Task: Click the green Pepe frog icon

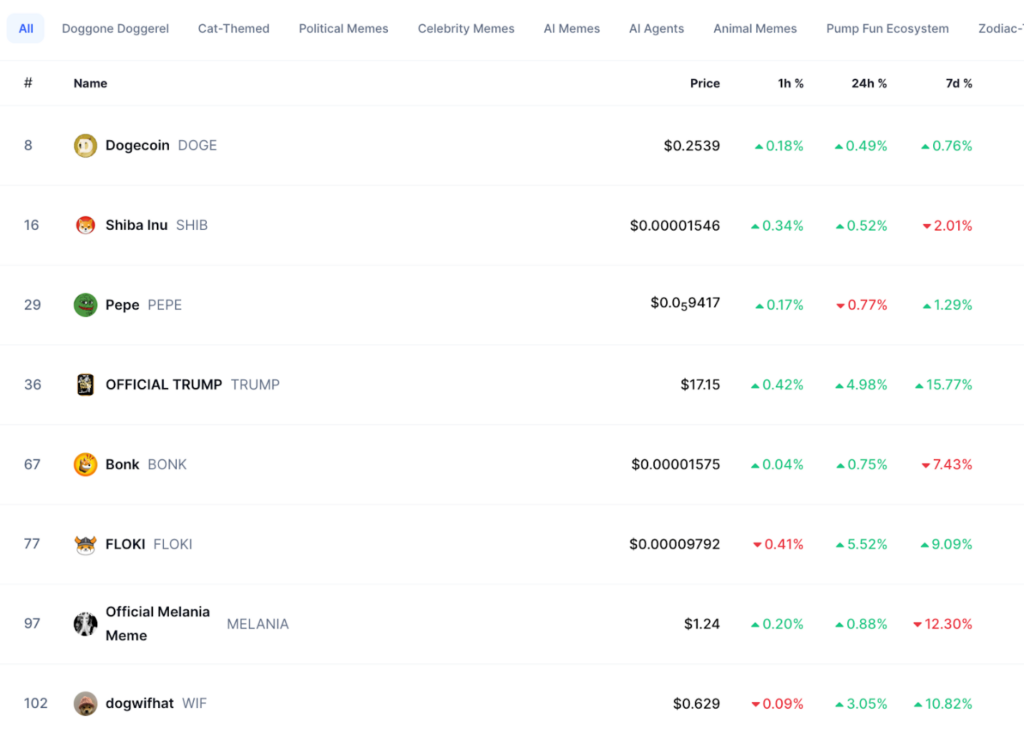Action: pyautogui.click(x=85, y=305)
